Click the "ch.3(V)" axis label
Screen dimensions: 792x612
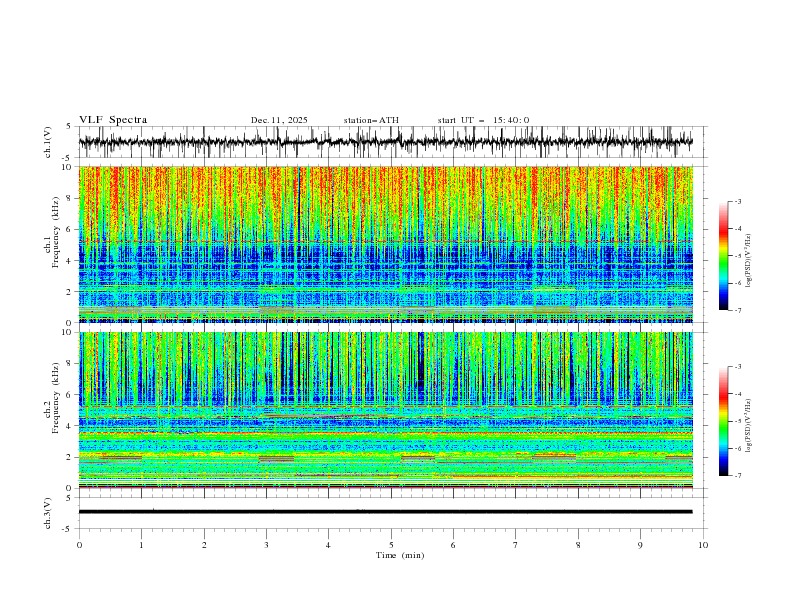[48, 513]
